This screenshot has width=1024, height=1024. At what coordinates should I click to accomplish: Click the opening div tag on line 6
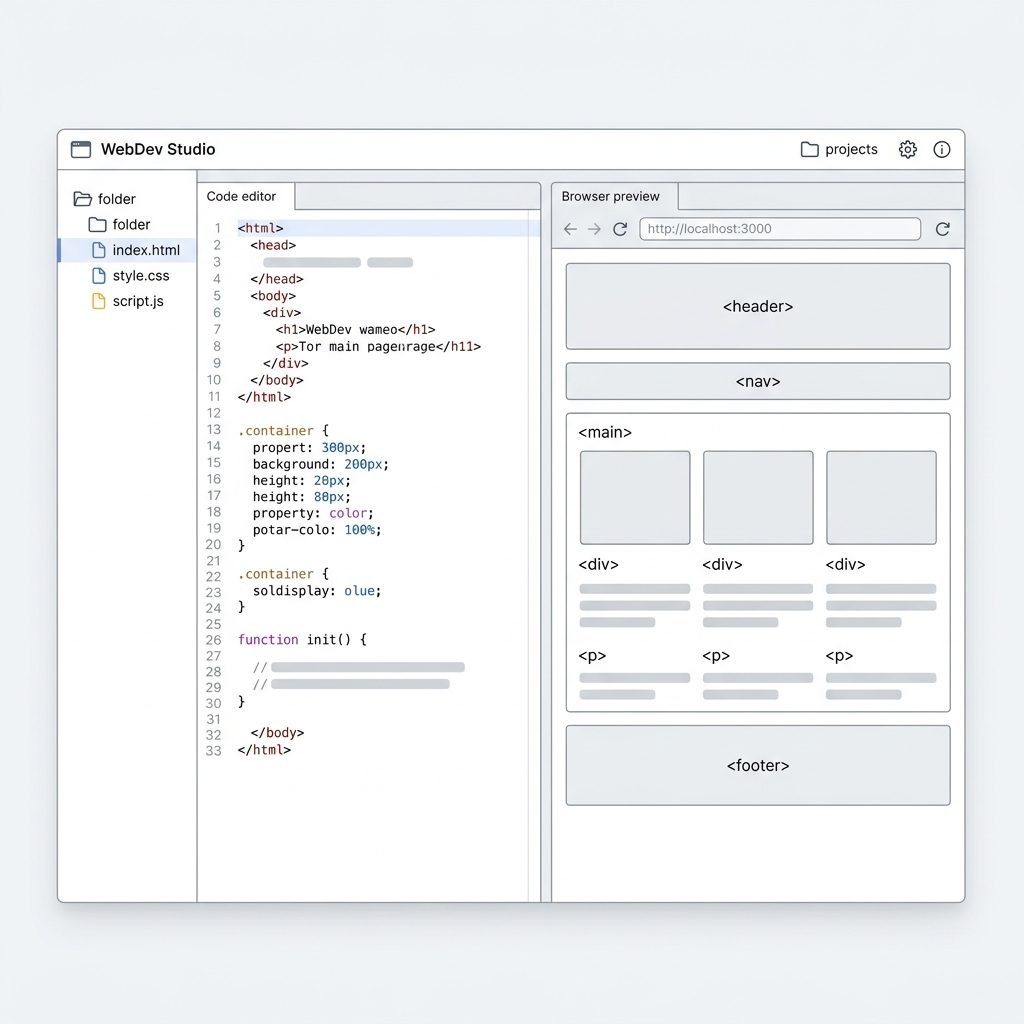pyautogui.click(x=282, y=313)
